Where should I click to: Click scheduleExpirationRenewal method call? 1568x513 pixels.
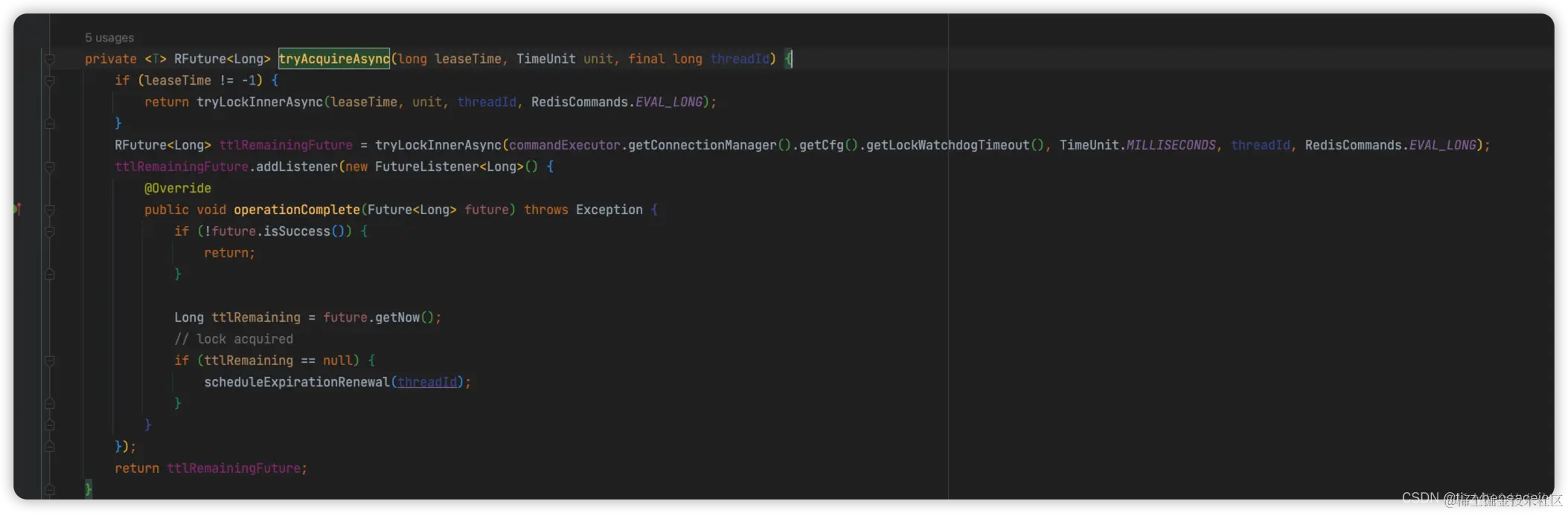pyautogui.click(x=297, y=382)
